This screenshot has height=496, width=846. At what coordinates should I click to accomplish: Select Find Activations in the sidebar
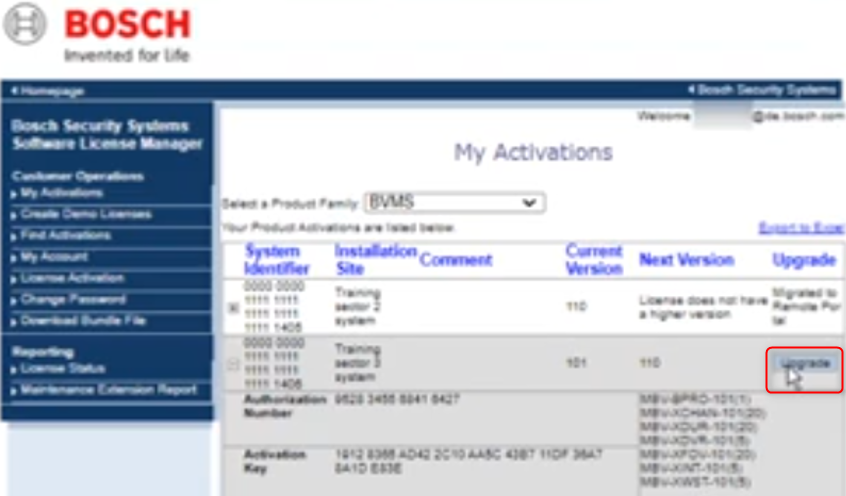tap(65, 235)
